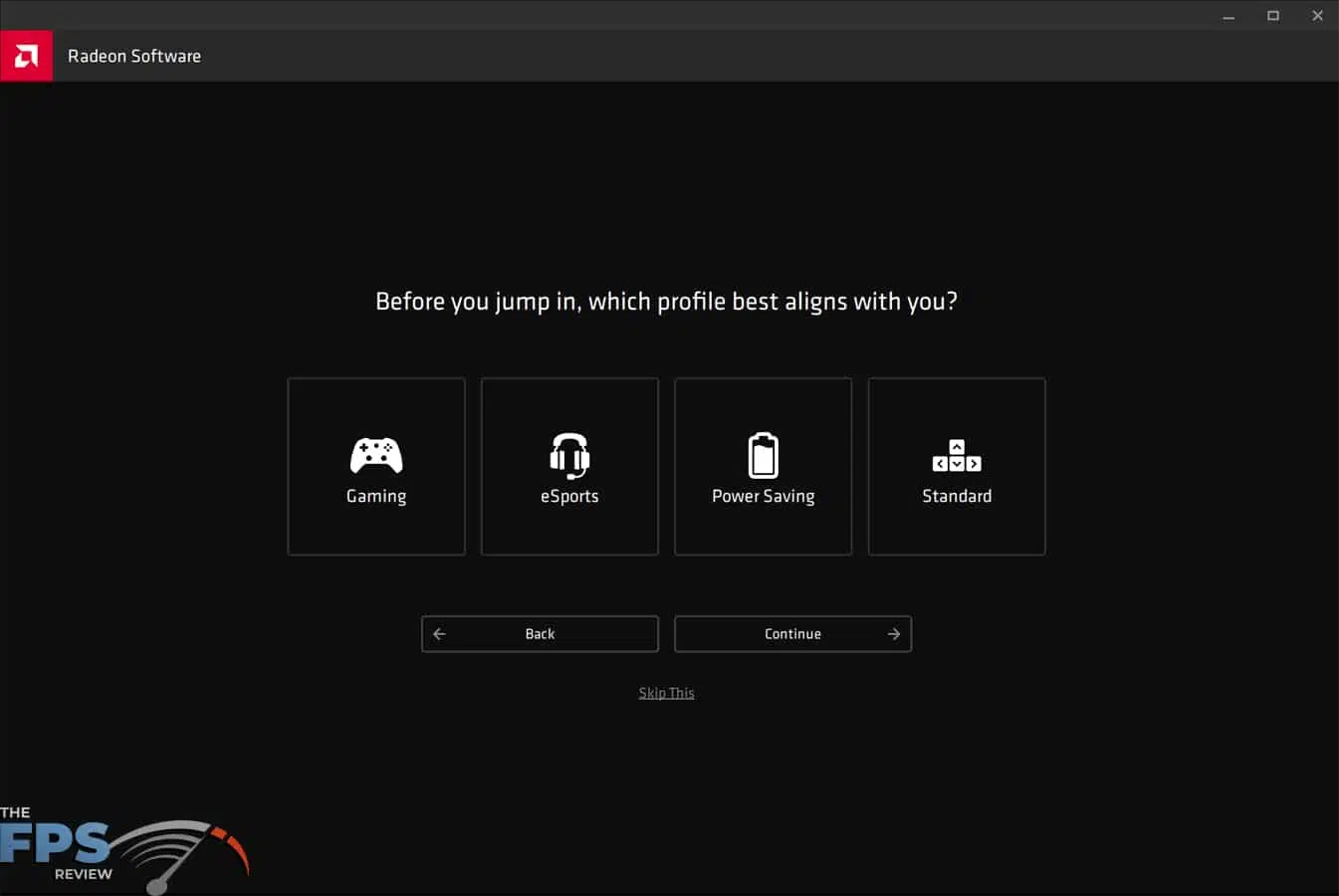
Task: Select the Gaming profile card
Action: pos(376,466)
